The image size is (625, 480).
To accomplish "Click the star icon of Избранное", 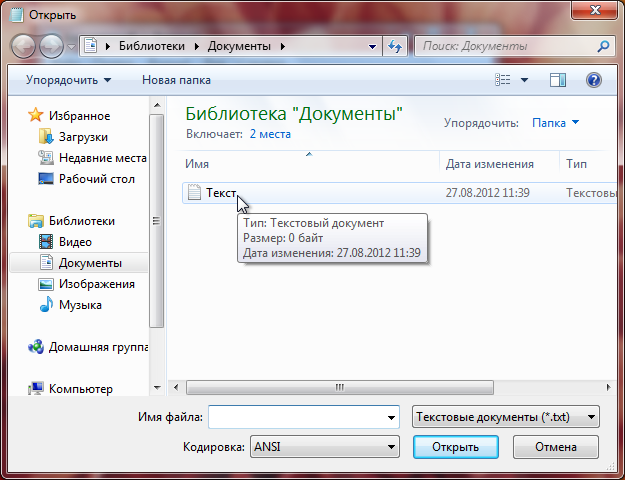I will point(35,115).
